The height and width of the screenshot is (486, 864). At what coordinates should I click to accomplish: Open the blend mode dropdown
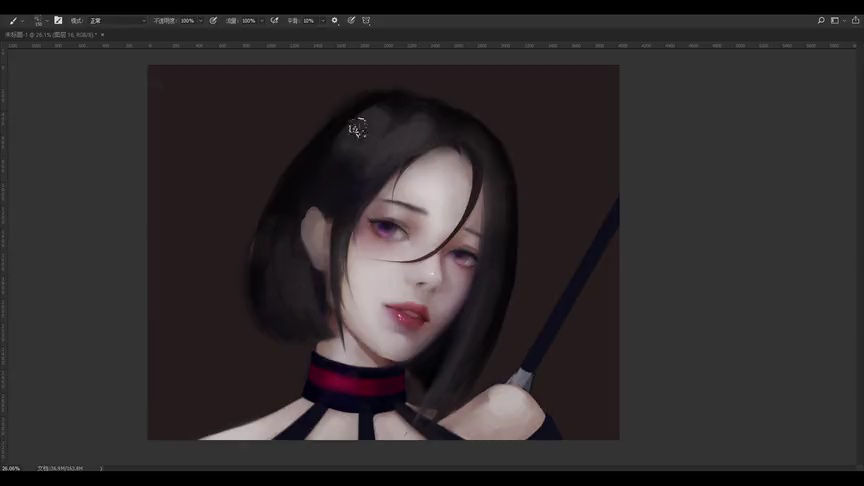[116, 20]
